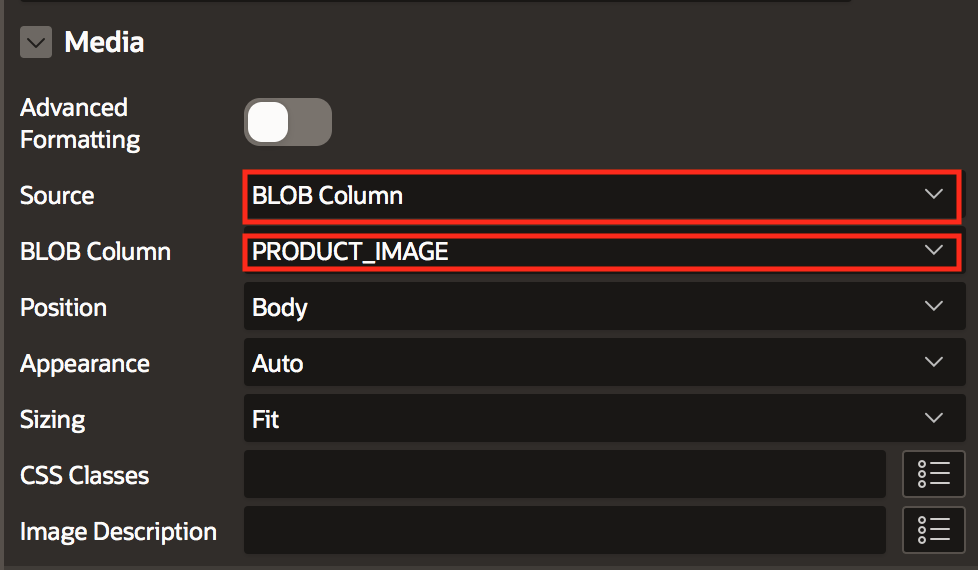Click the Source property label

click(x=57, y=195)
